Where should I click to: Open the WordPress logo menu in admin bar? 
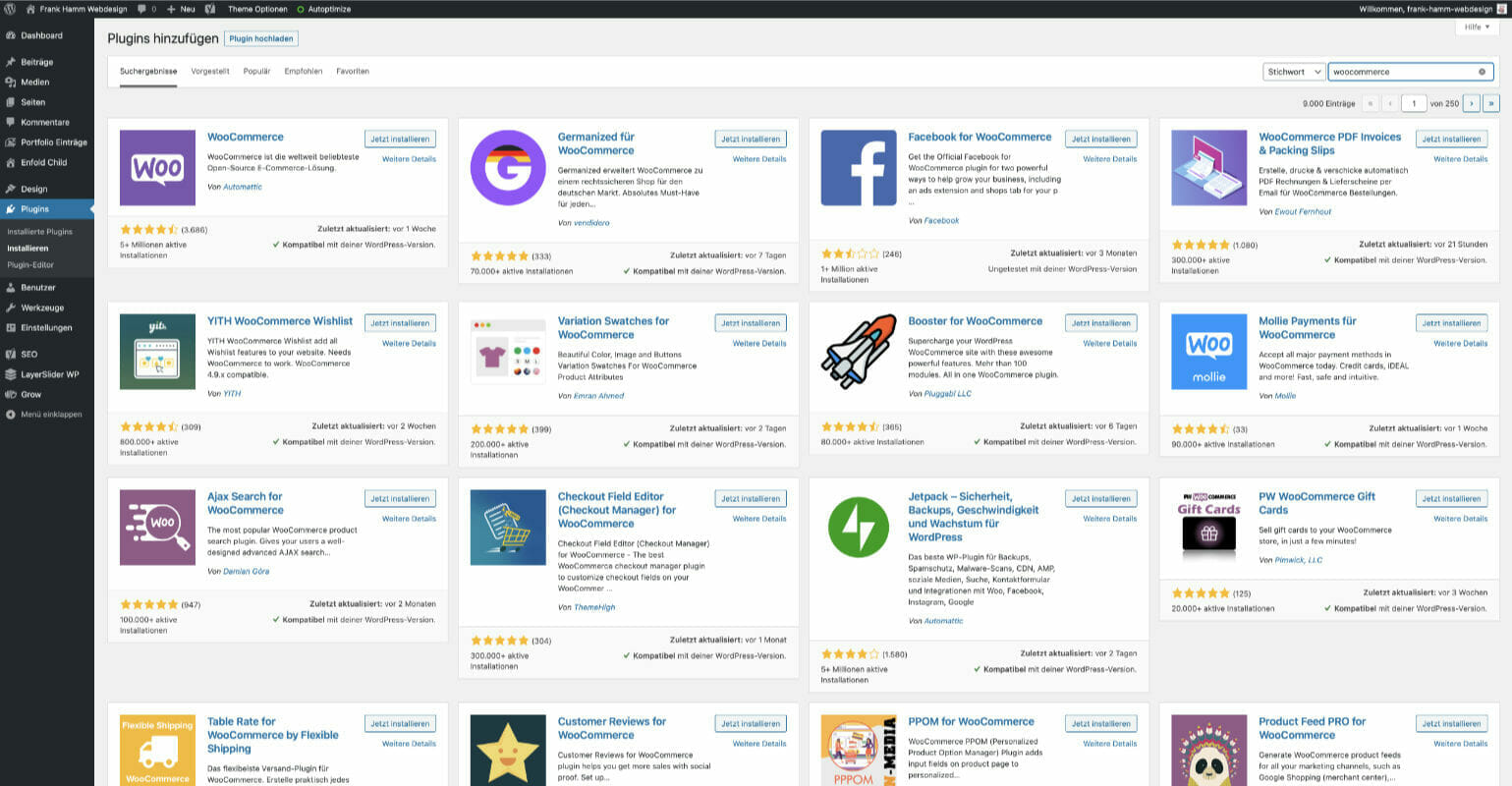[10, 10]
